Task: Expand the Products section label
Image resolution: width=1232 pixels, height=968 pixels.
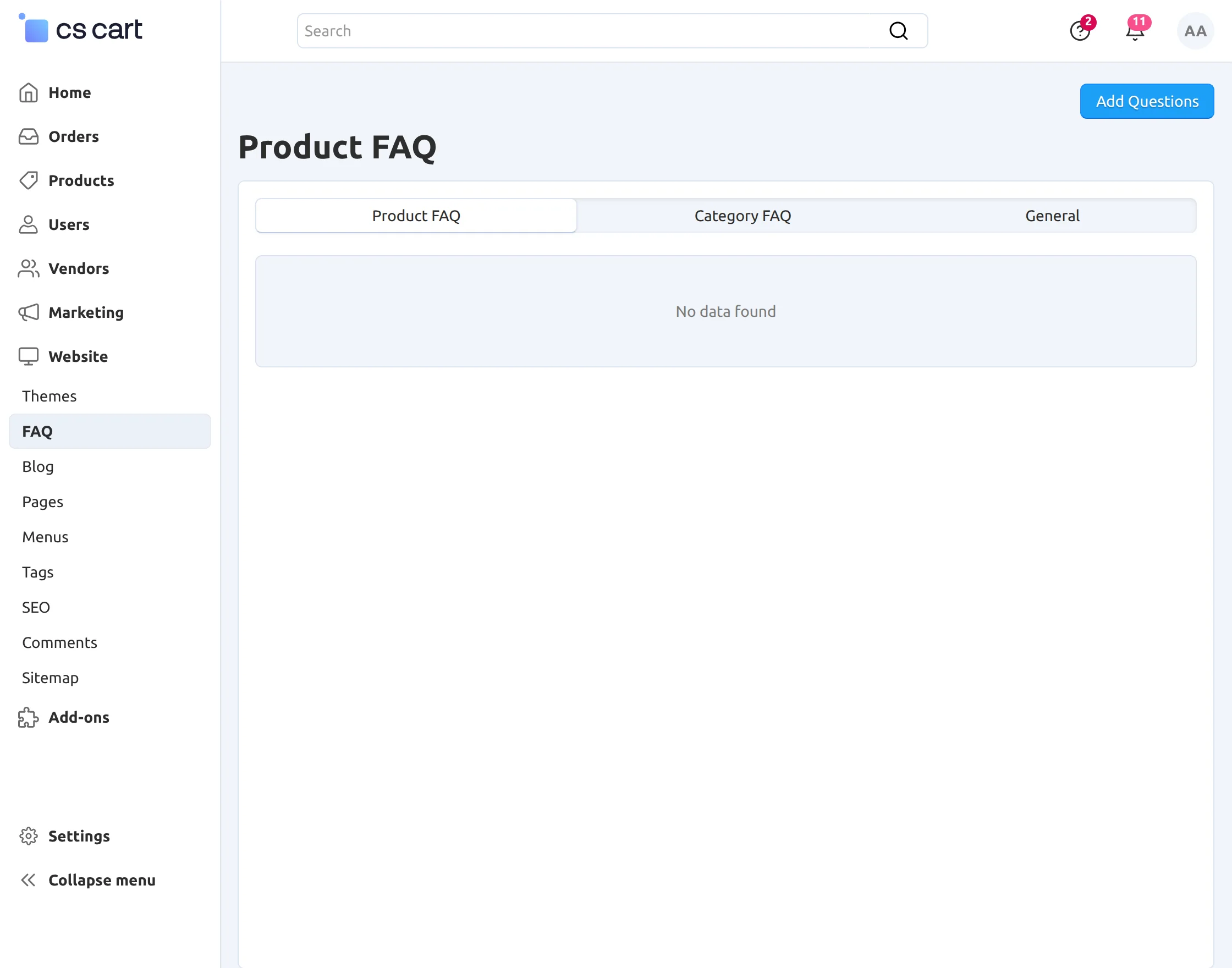Action: 81,181
